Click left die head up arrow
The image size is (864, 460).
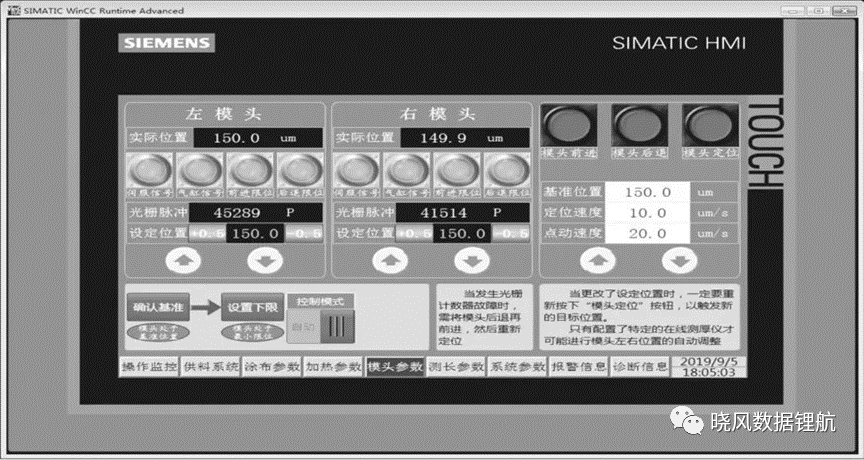183,260
